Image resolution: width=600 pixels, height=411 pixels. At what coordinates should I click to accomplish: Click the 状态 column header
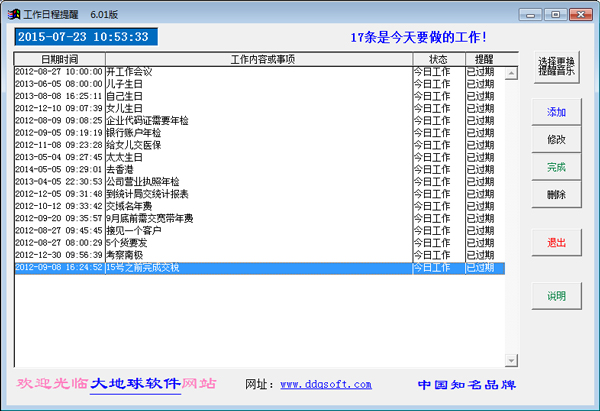tap(438, 60)
